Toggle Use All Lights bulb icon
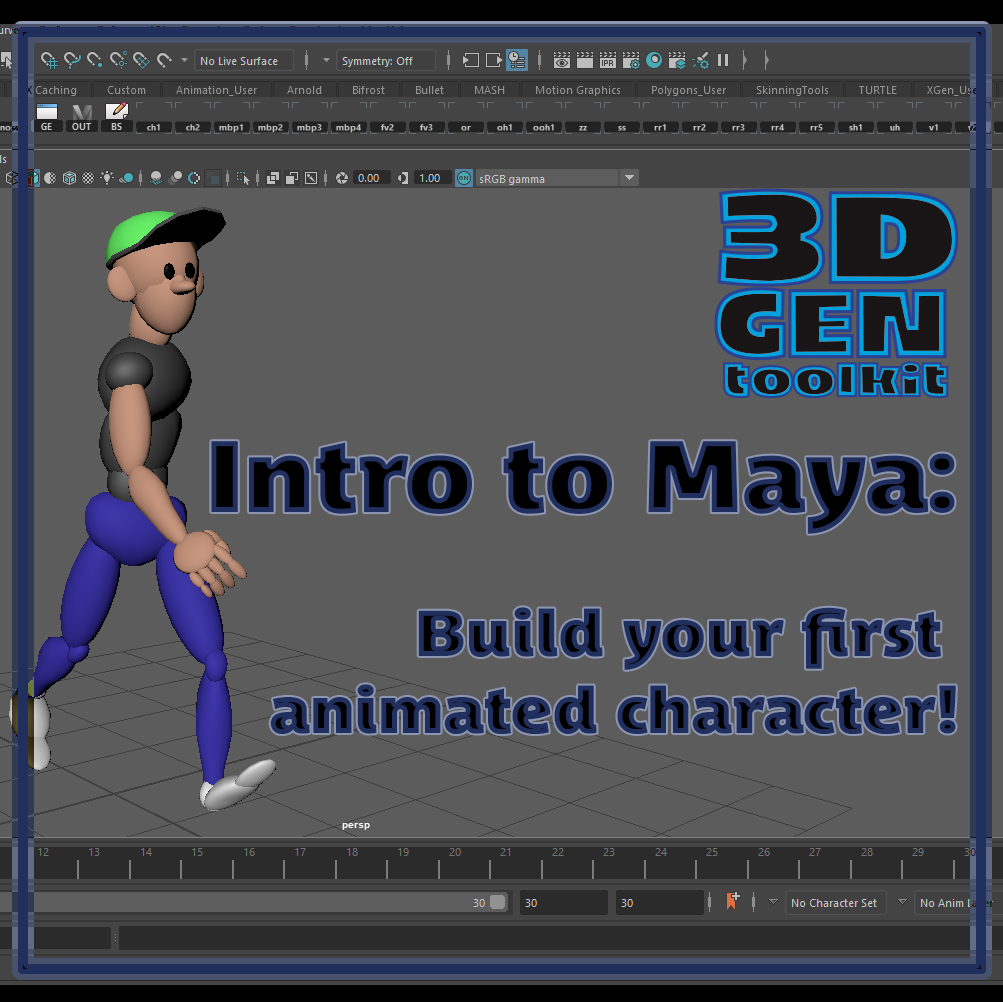Image resolution: width=1003 pixels, height=1002 pixels. (107, 178)
